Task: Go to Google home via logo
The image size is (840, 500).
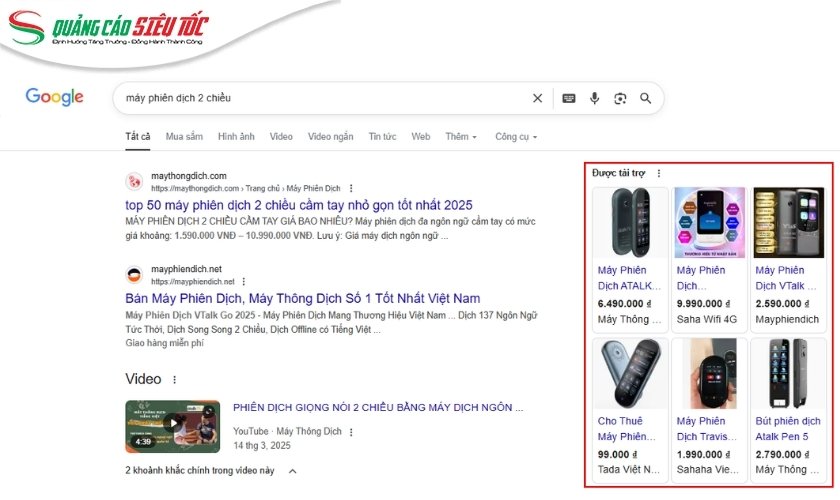Action: click(55, 96)
